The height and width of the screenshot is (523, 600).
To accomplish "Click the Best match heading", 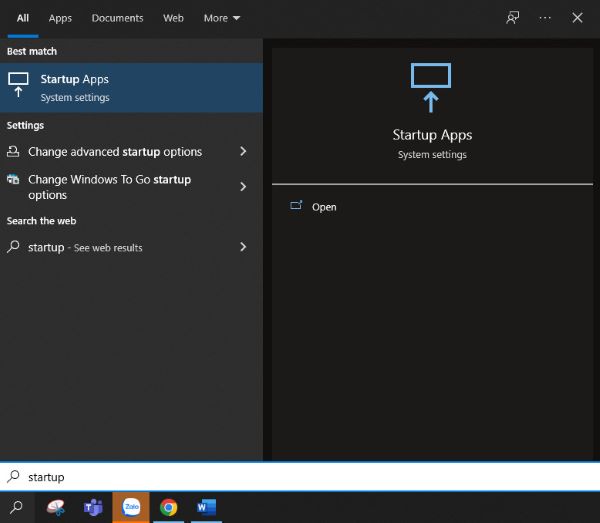I will click(x=32, y=51).
